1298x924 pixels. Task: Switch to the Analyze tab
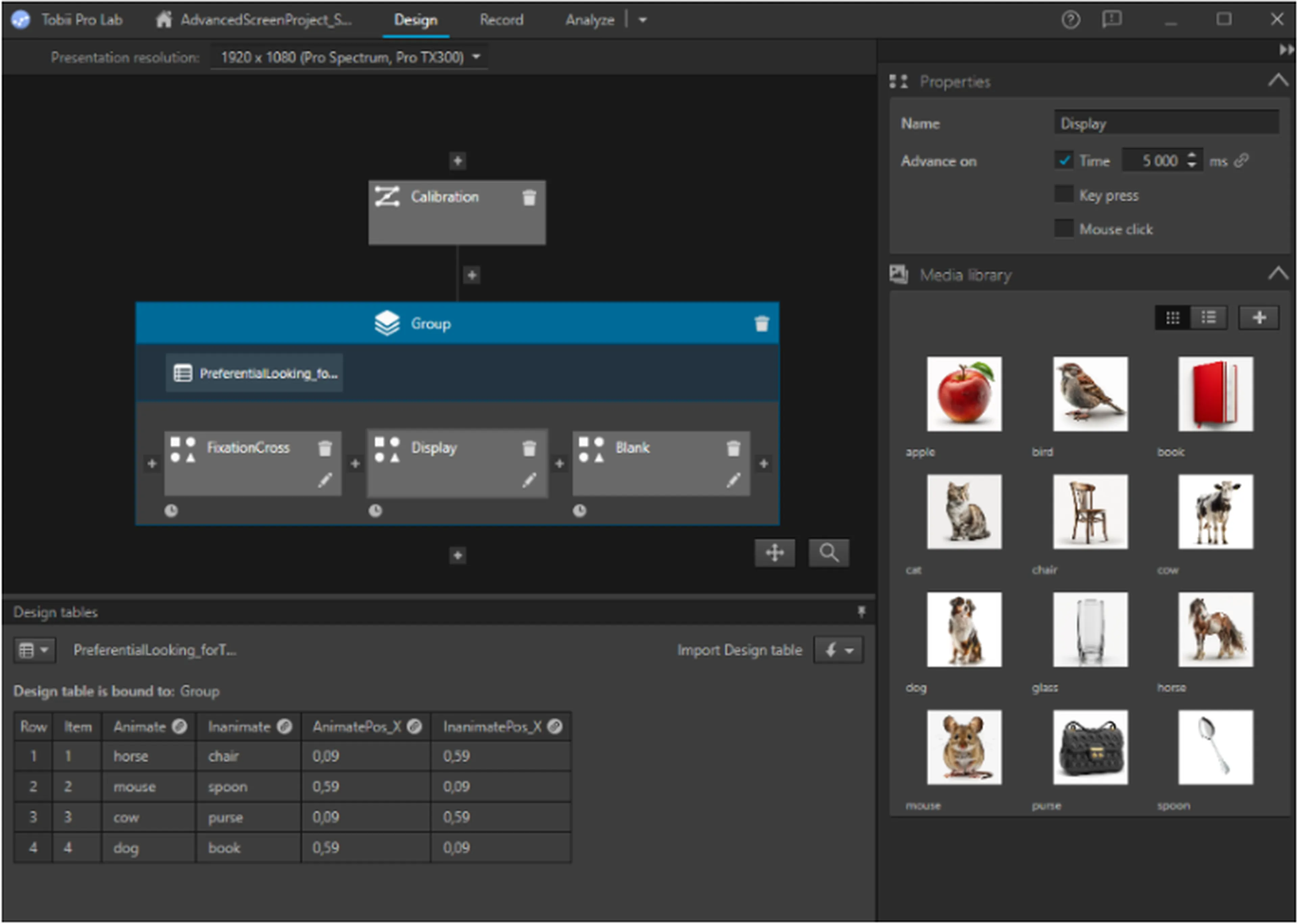[589, 20]
